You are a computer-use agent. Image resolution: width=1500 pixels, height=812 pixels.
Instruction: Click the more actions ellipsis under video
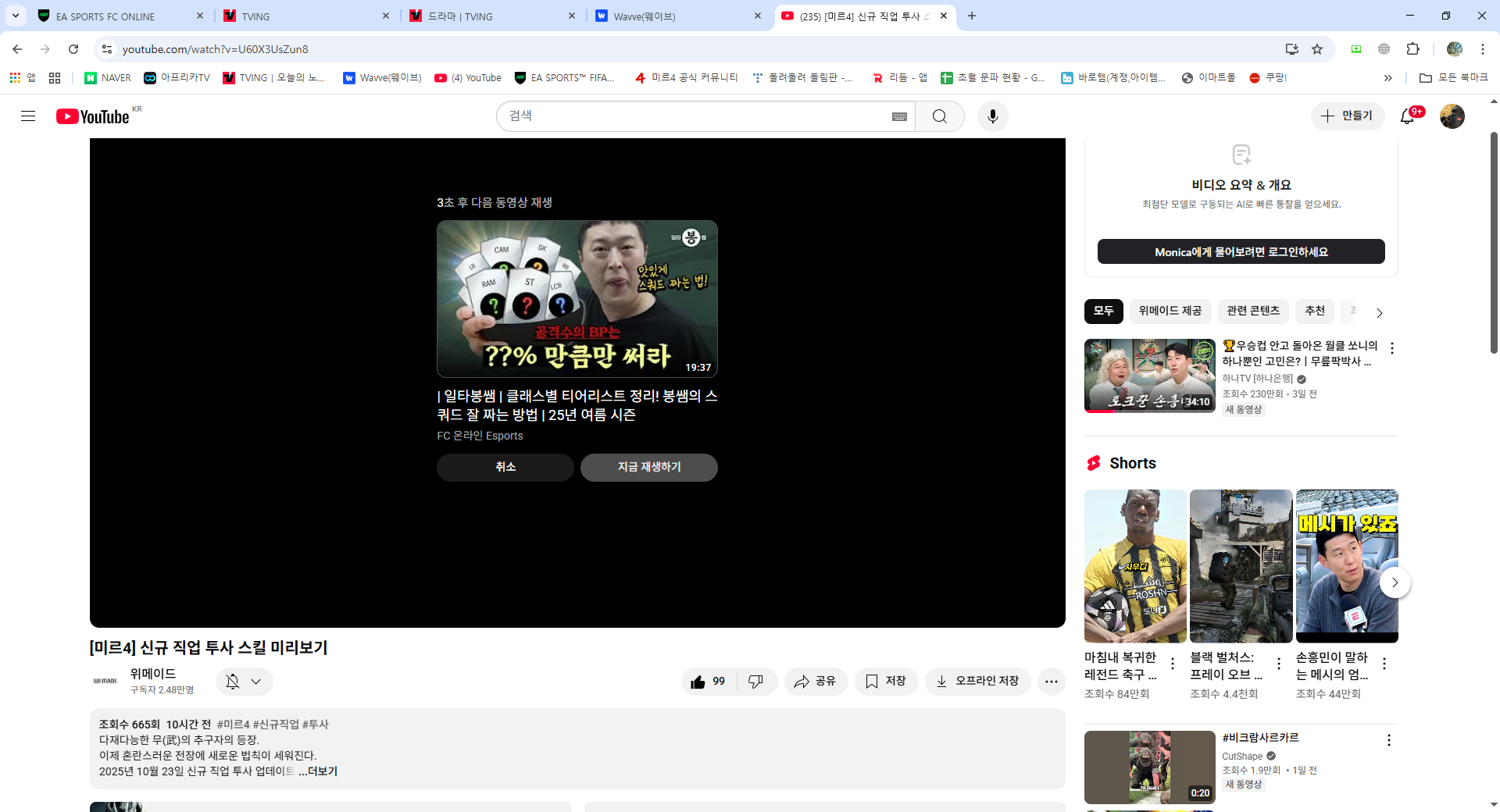1051,682
